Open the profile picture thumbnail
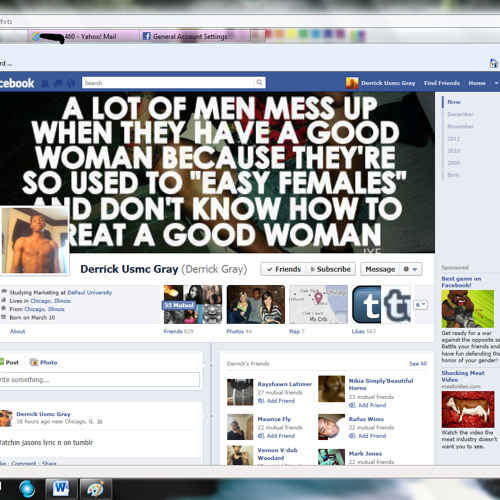 (x=35, y=241)
